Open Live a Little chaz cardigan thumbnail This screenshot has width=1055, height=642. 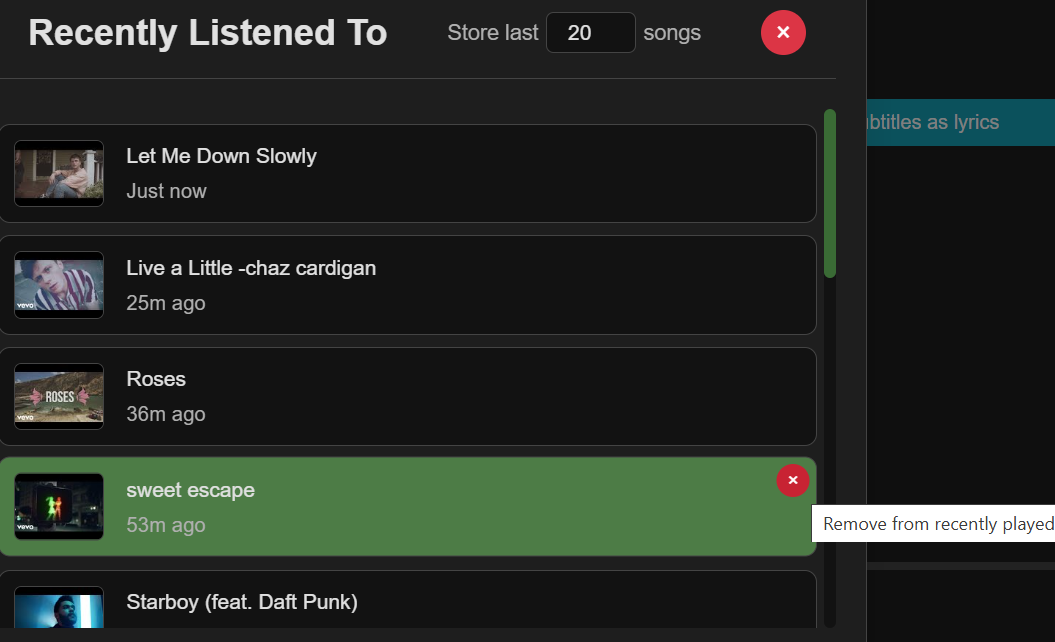pyautogui.click(x=59, y=285)
